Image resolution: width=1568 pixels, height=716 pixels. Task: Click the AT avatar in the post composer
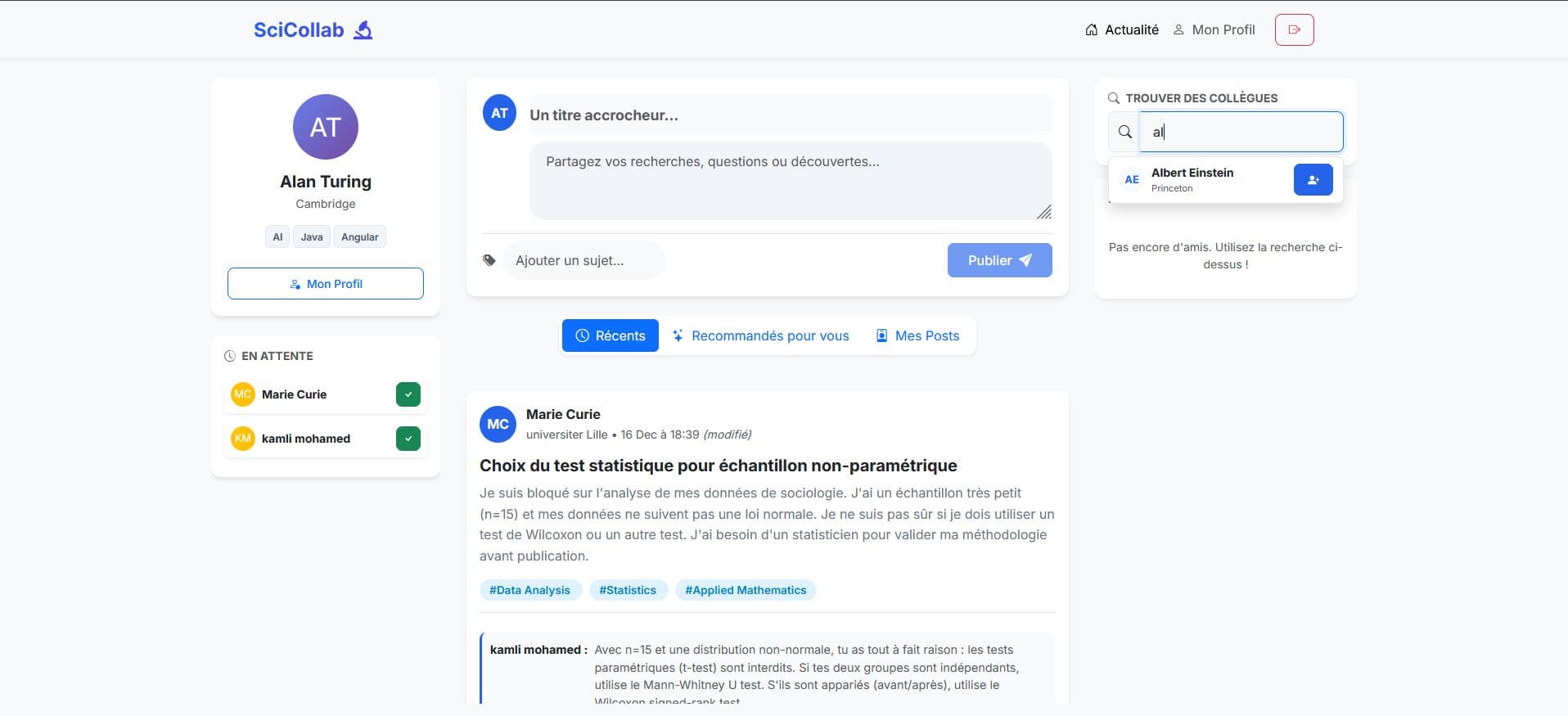[499, 113]
